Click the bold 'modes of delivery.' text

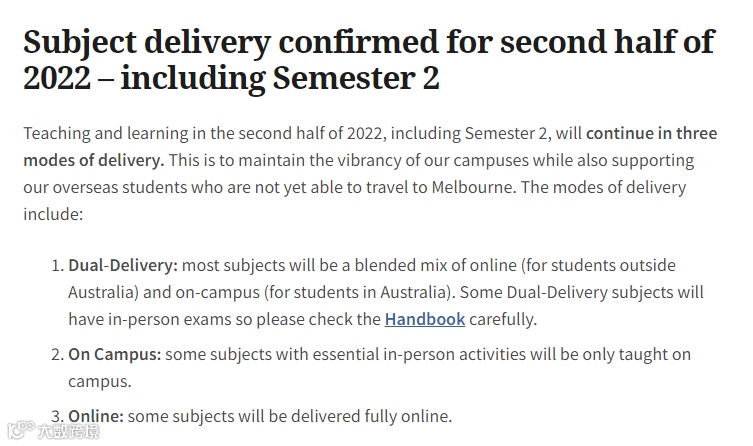coord(94,160)
